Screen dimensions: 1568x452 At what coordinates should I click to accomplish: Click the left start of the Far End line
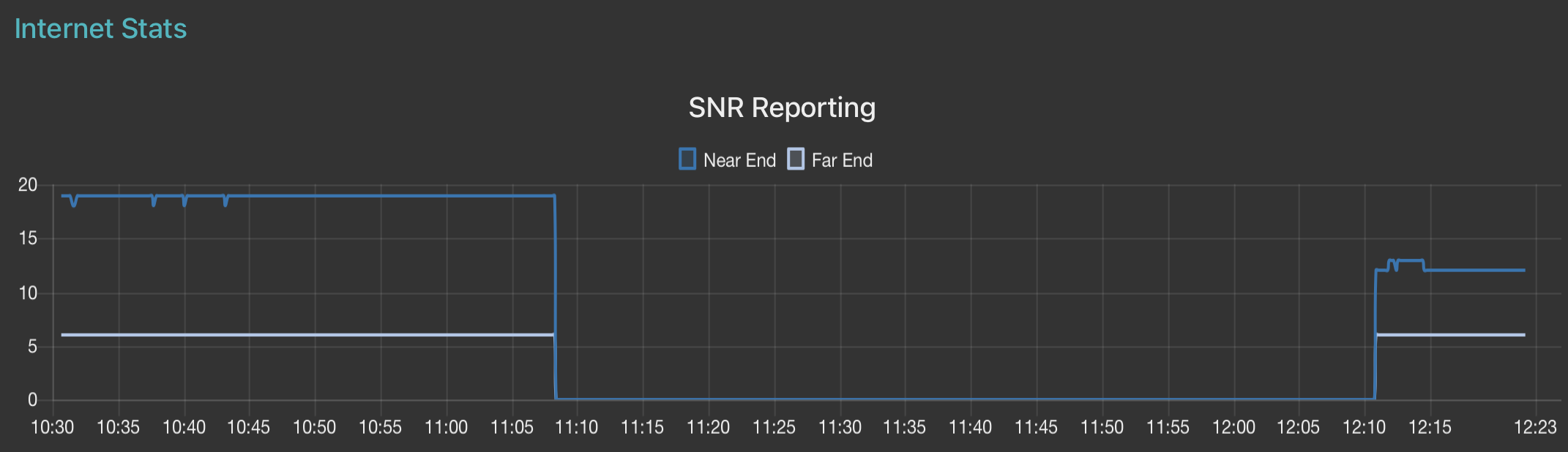63,335
